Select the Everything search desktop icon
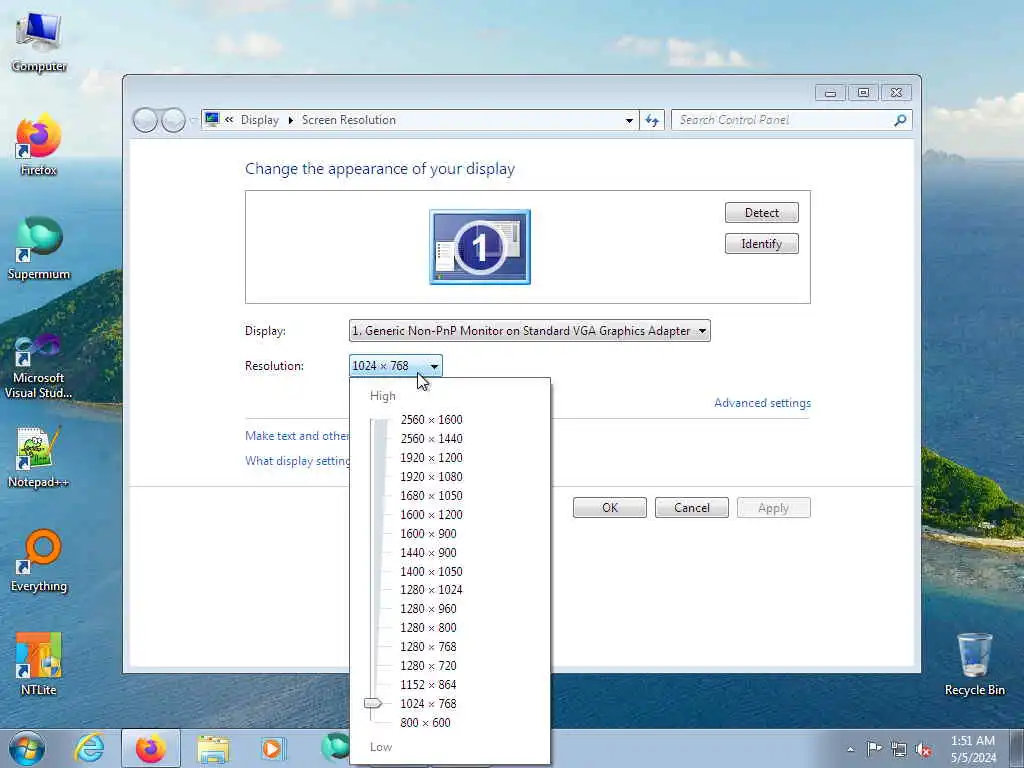Viewport: 1024px width, 768px height. point(39,560)
